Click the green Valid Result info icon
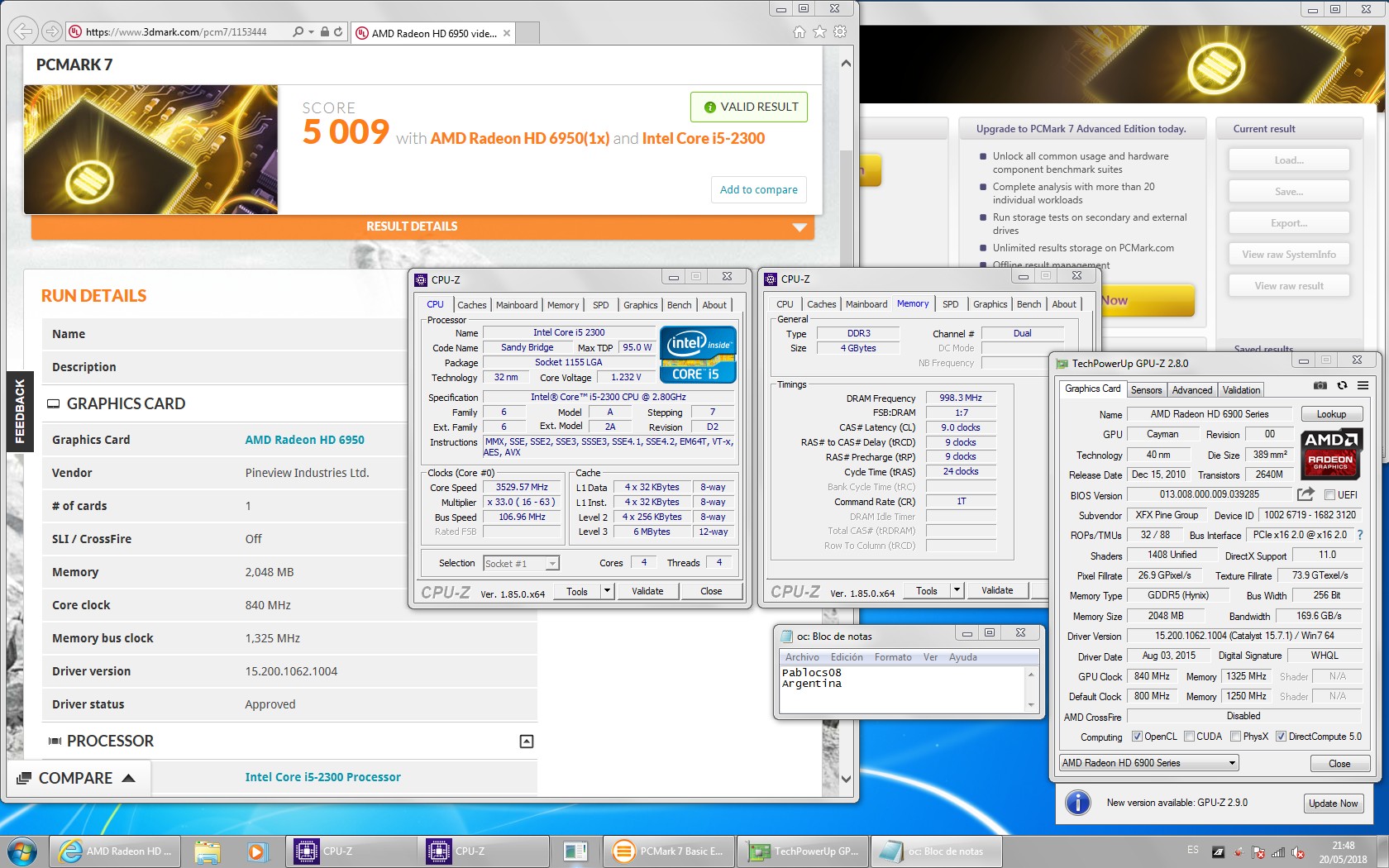The height and width of the screenshot is (868, 1389). (x=709, y=107)
